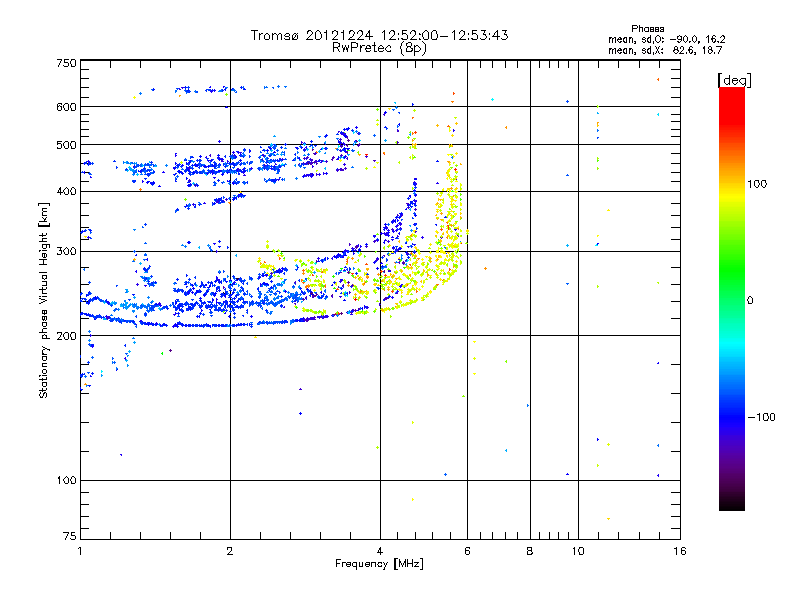Select the "600" height axis tick label
Viewport: 800px width, 600px height.
66,107
